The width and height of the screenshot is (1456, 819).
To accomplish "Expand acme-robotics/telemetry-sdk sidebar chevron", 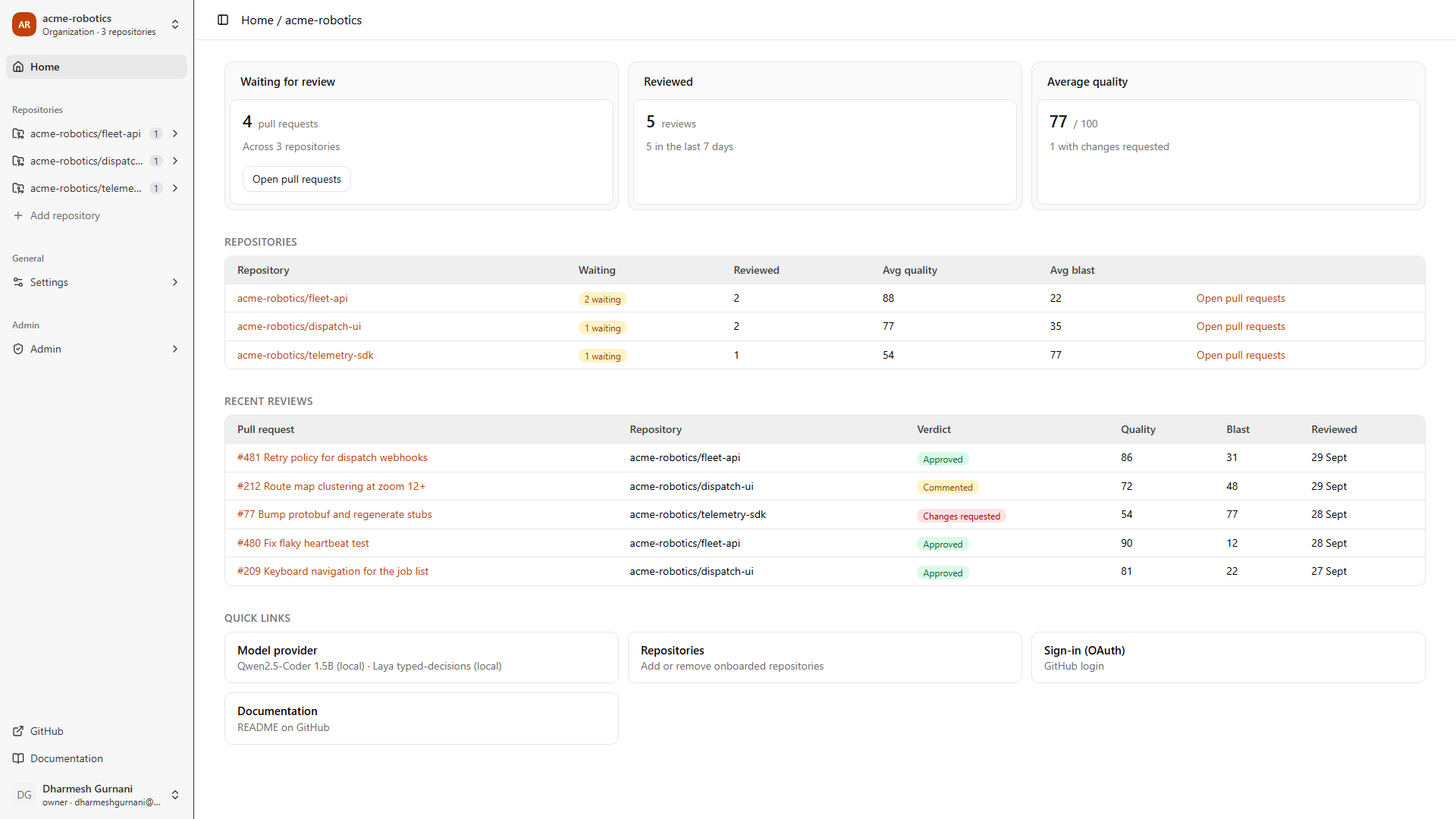I will tap(175, 188).
